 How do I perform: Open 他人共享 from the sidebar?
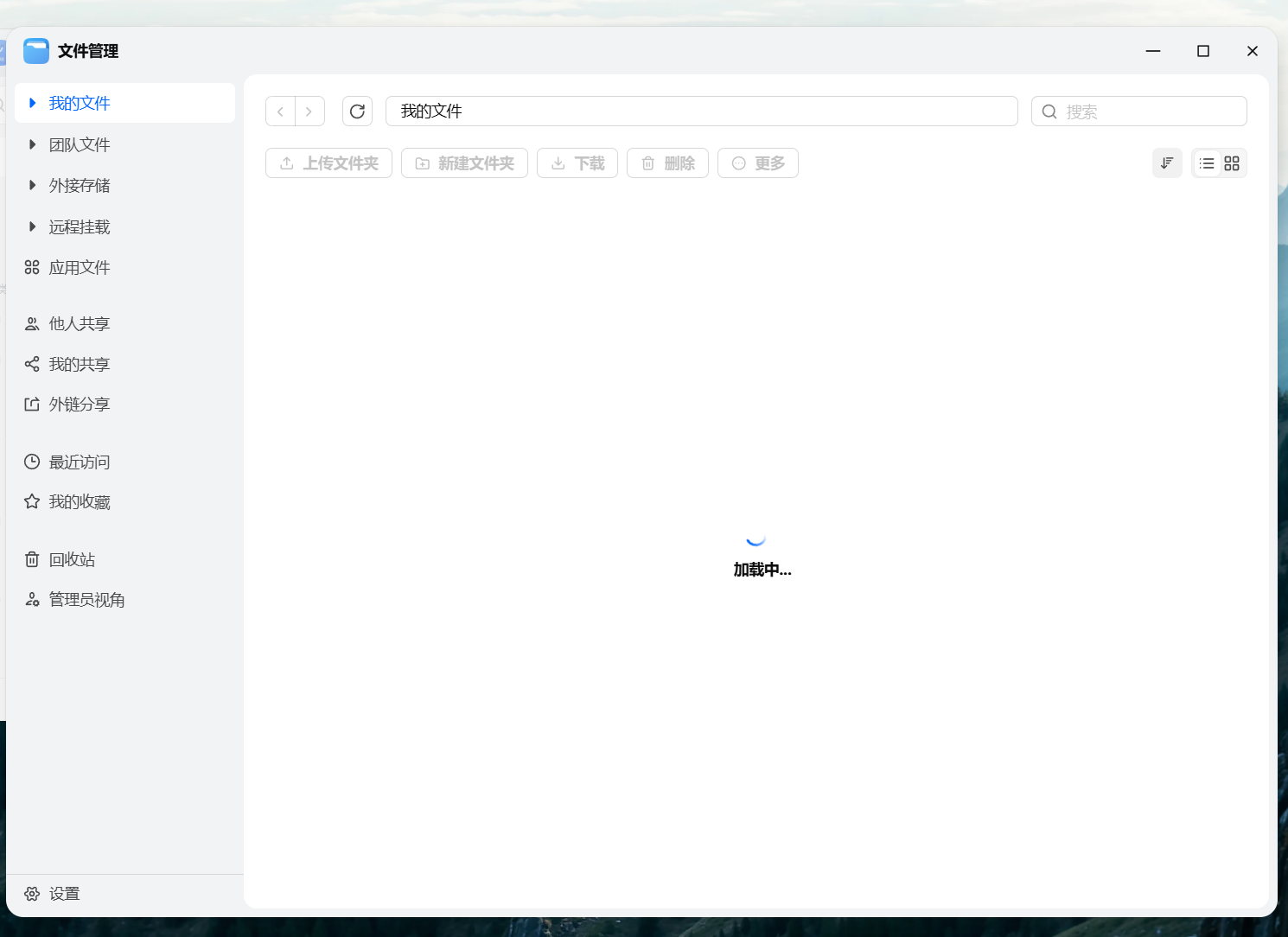point(79,323)
